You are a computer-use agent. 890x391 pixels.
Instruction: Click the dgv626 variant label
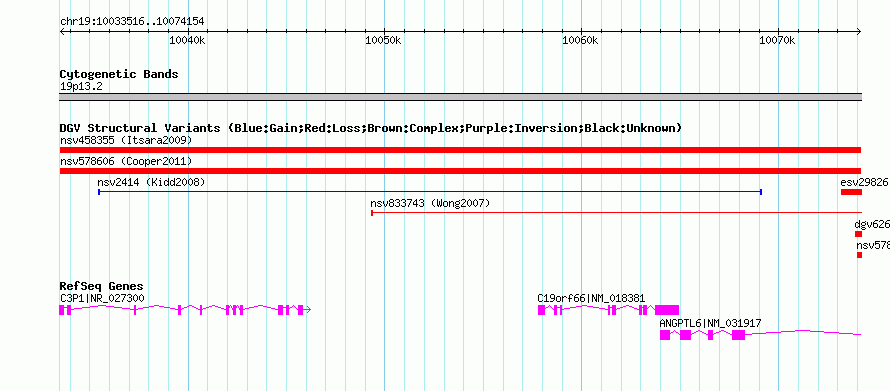click(872, 225)
